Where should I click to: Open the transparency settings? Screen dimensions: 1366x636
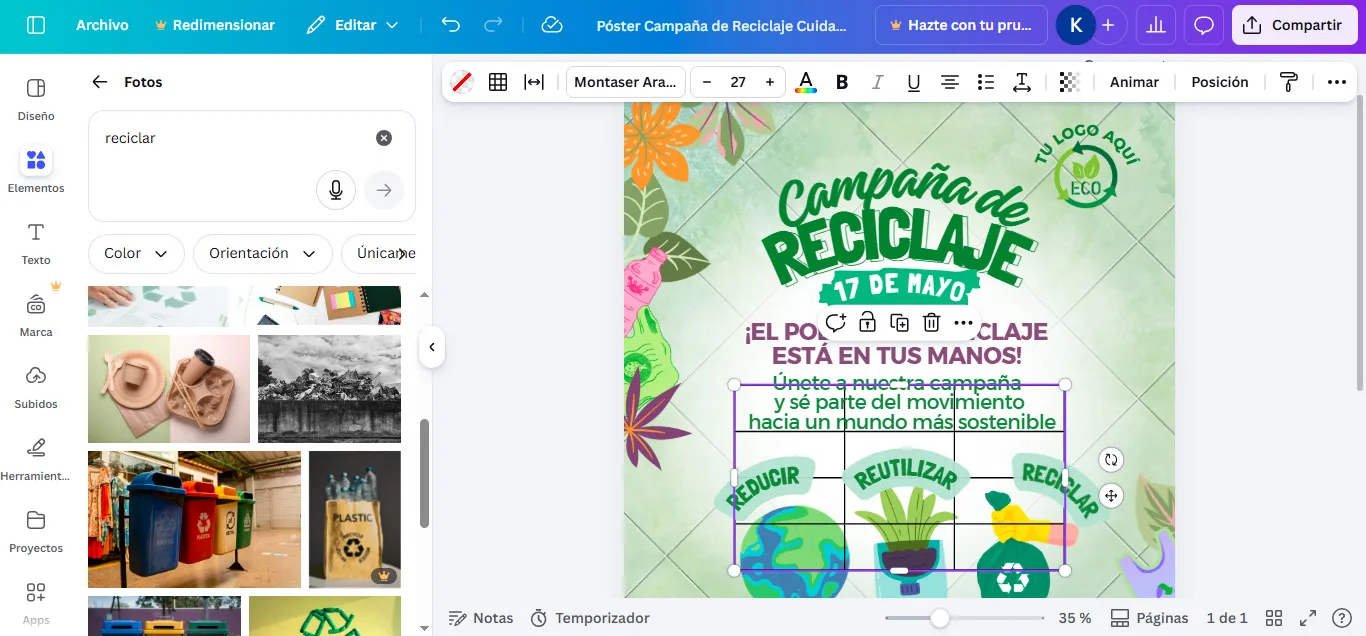point(1068,82)
